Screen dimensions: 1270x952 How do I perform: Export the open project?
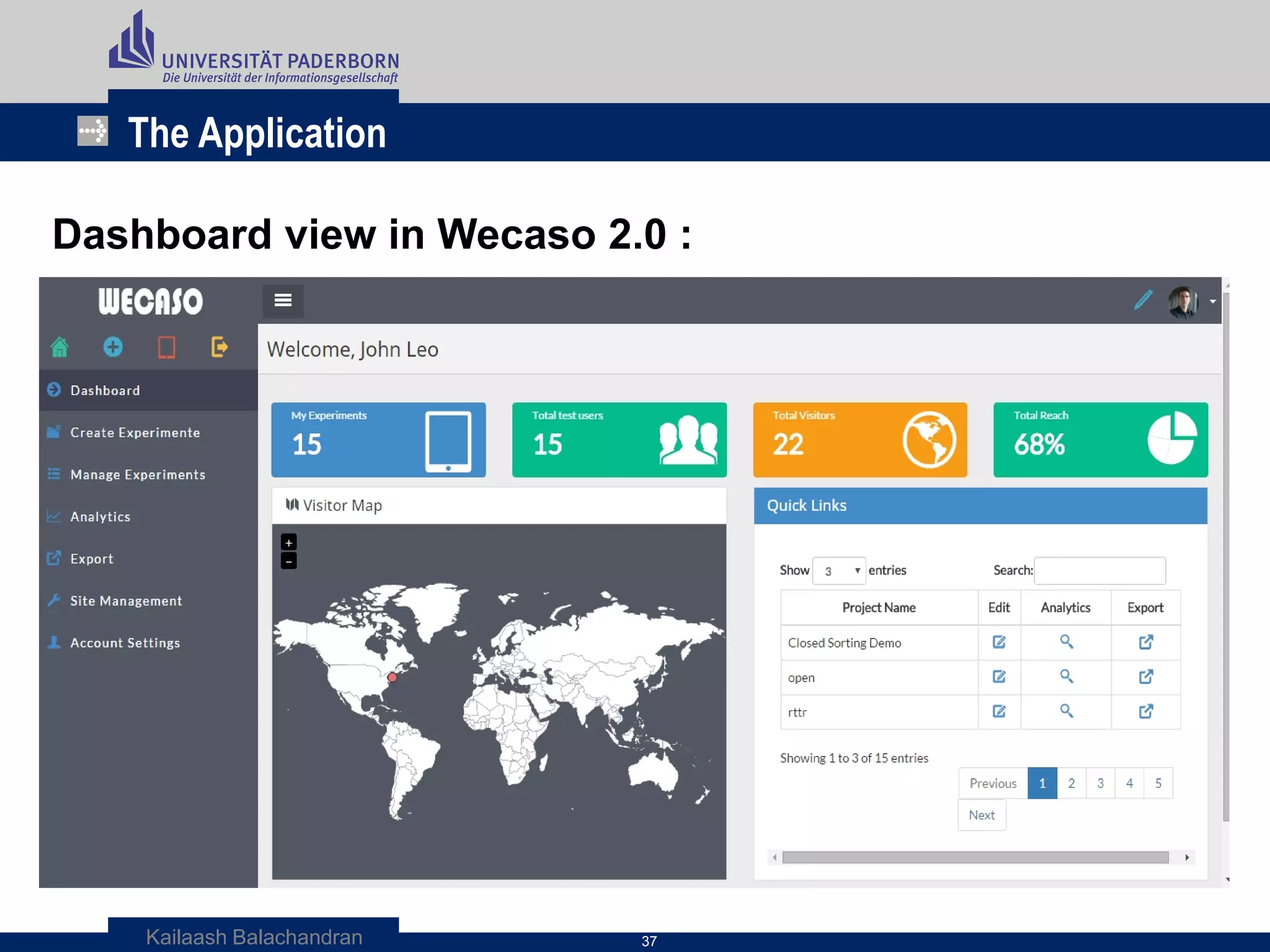[1146, 677]
